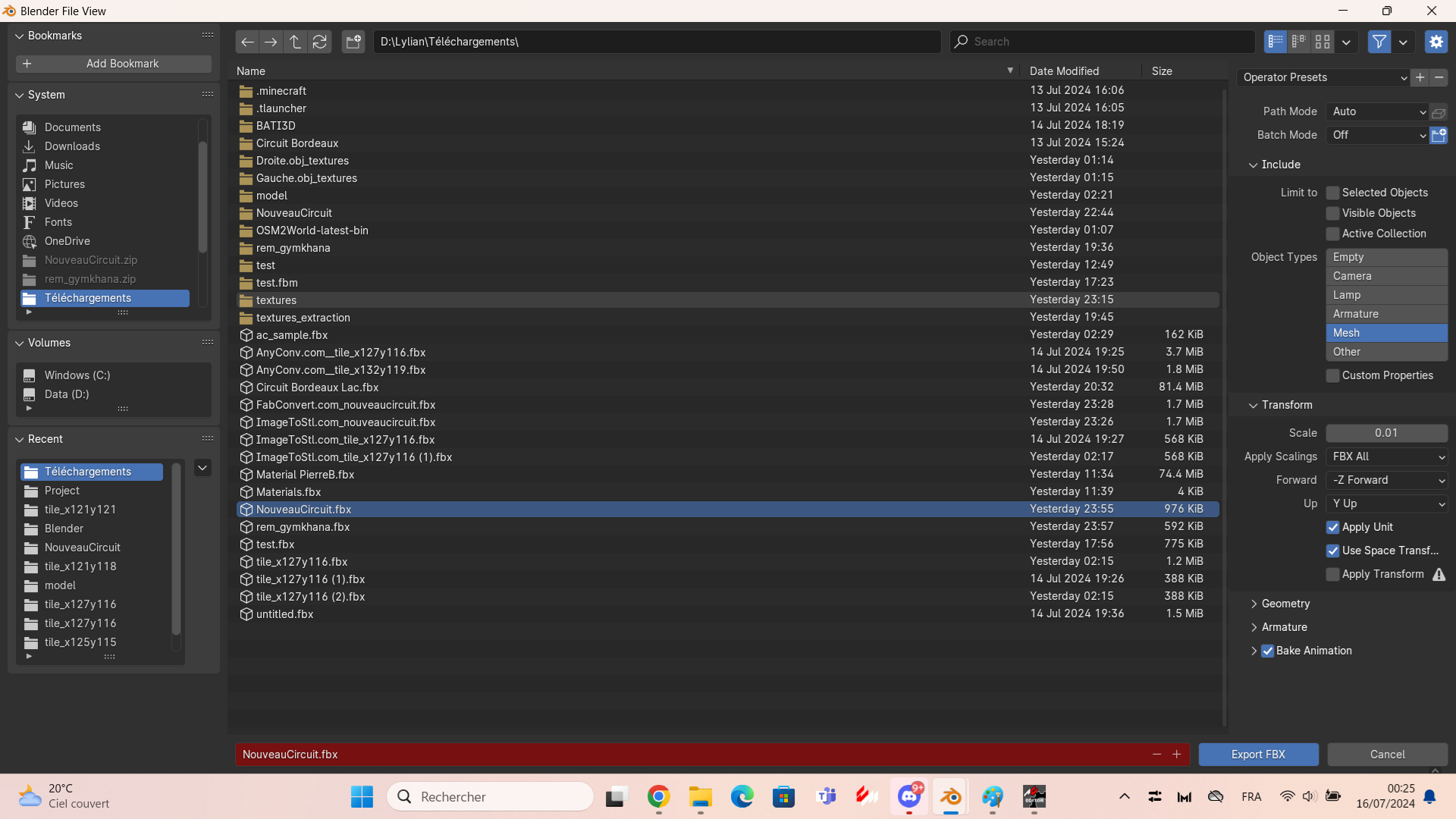Image resolution: width=1456 pixels, height=819 pixels.
Task: Open Batch Mode Off dropdown
Action: click(x=1378, y=135)
